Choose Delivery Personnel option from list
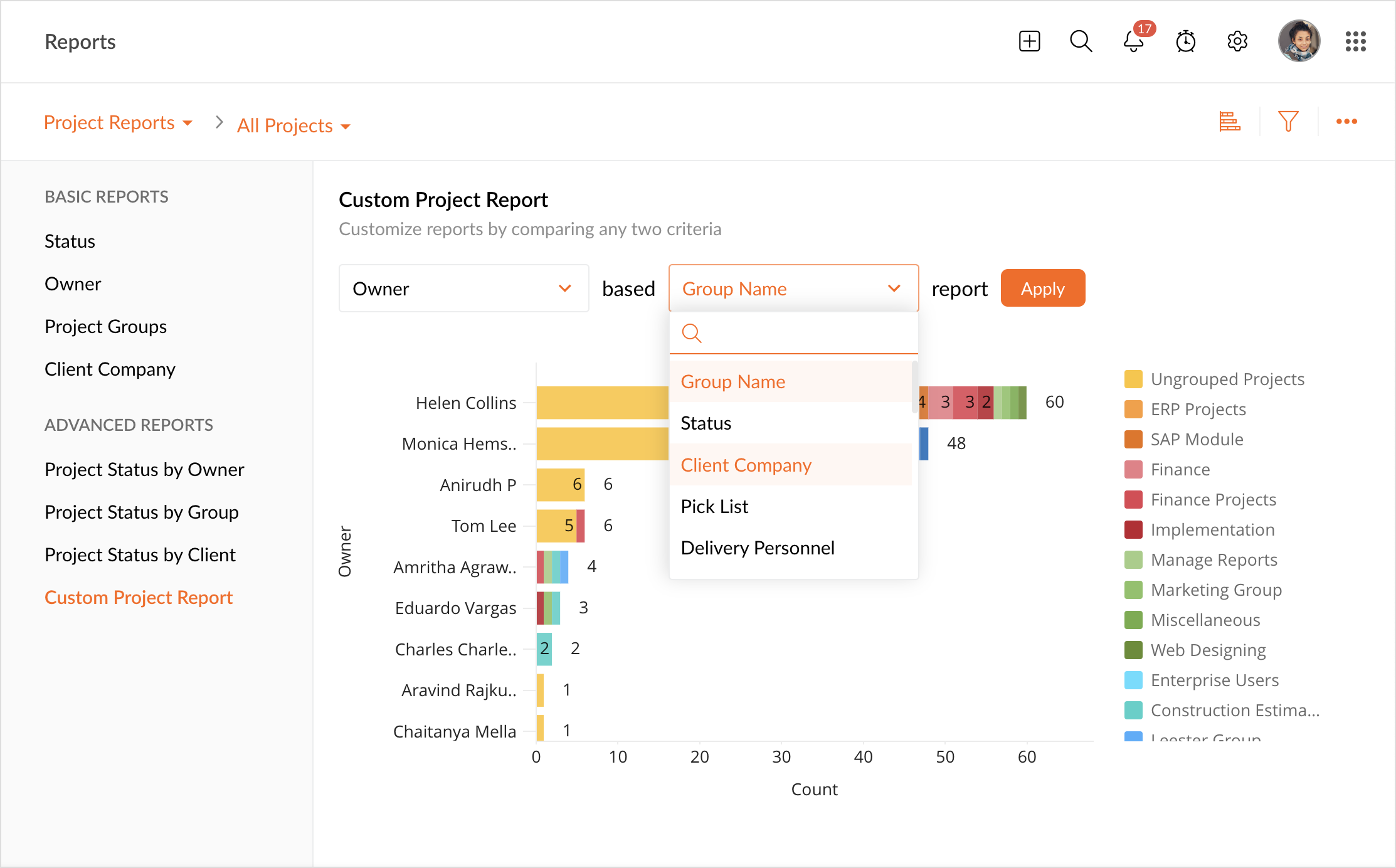 coord(757,548)
